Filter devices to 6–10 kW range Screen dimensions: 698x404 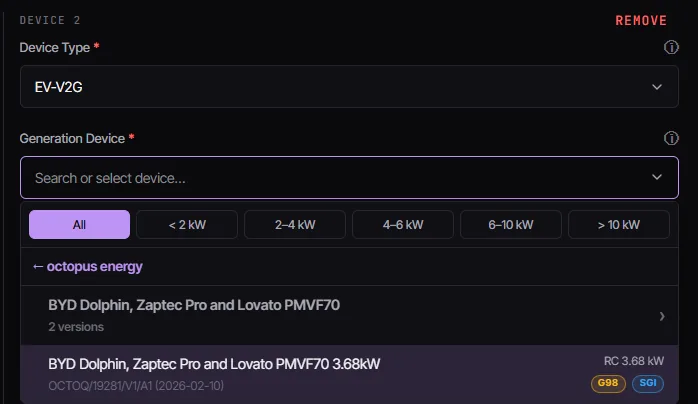point(511,225)
